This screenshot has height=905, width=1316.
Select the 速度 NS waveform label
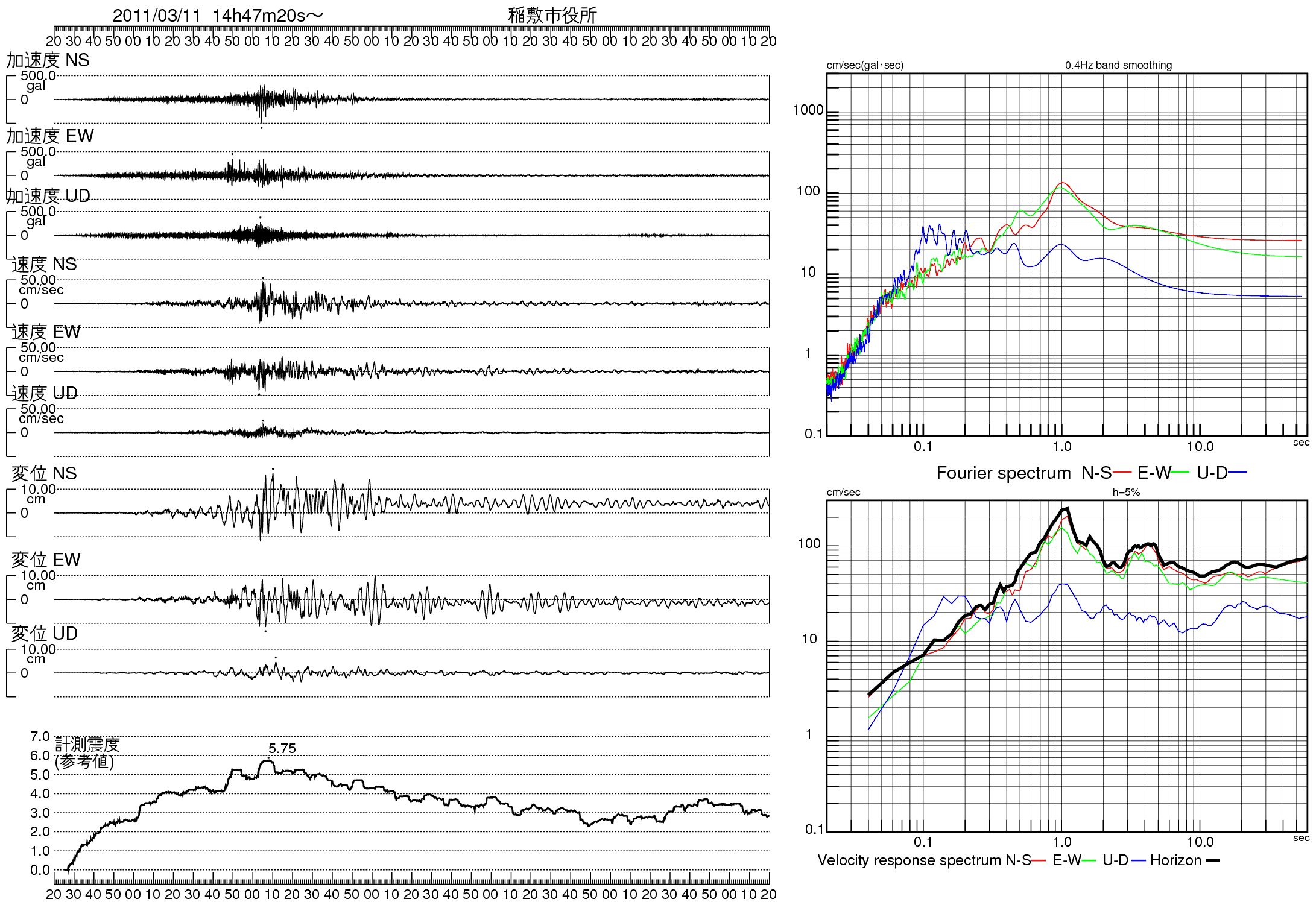pos(44,264)
